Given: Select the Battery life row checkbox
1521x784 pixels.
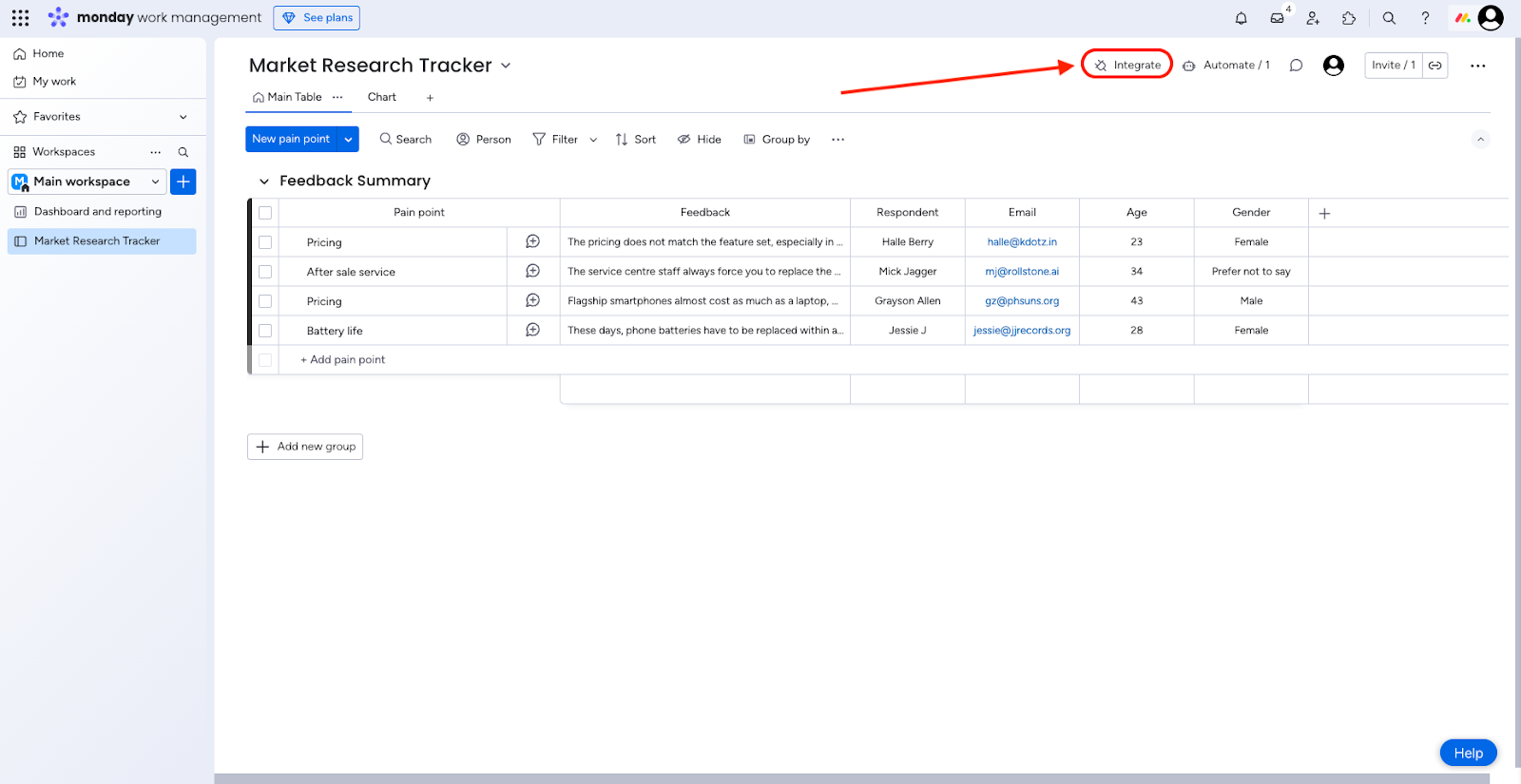Looking at the screenshot, I should click(x=265, y=331).
